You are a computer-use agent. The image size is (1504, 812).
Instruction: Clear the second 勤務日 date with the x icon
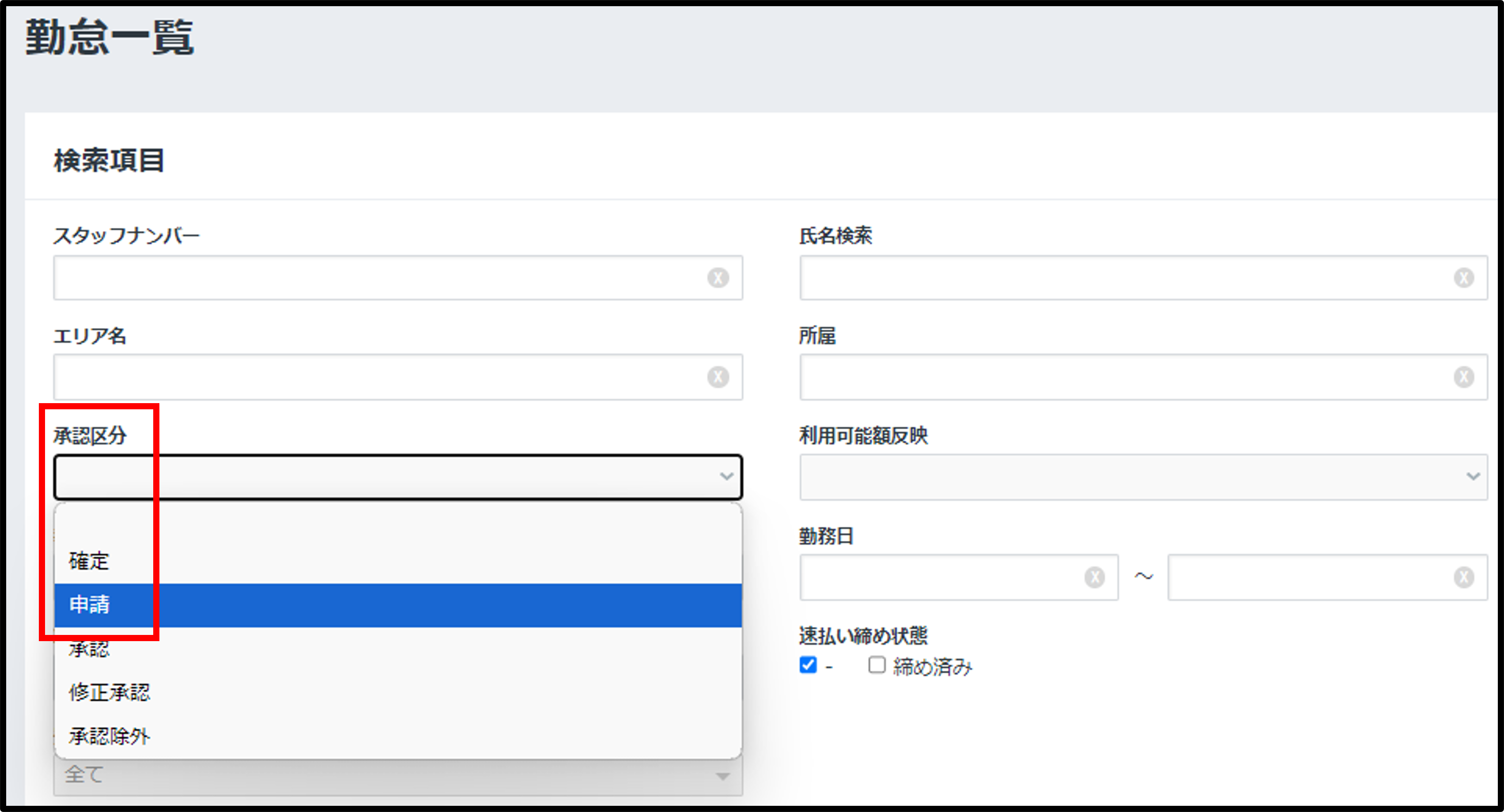(1463, 578)
